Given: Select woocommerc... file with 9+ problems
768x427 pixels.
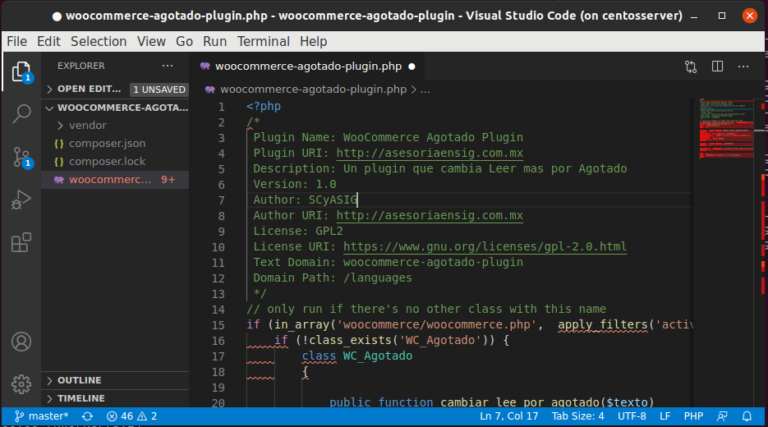Looking at the screenshot, I should [x=116, y=180].
